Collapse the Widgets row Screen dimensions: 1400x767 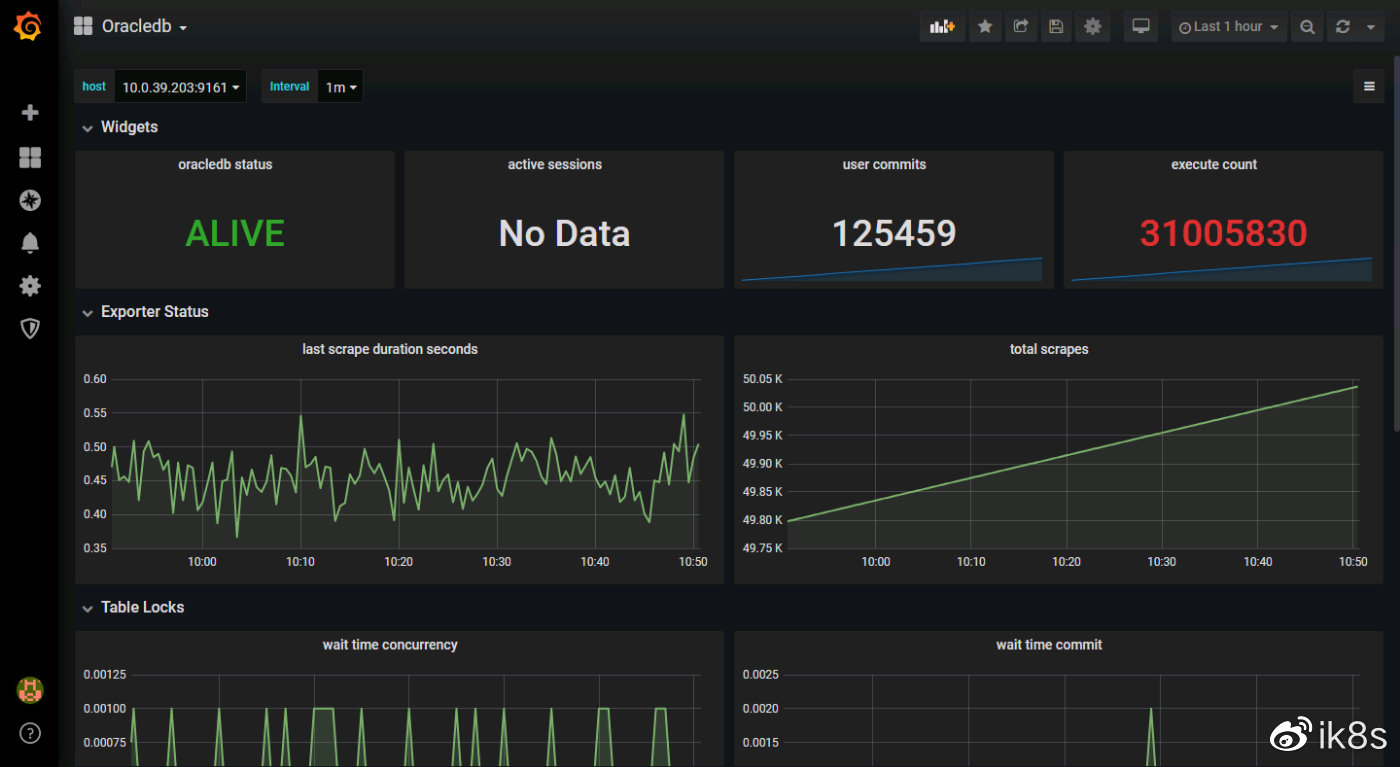[x=119, y=127]
